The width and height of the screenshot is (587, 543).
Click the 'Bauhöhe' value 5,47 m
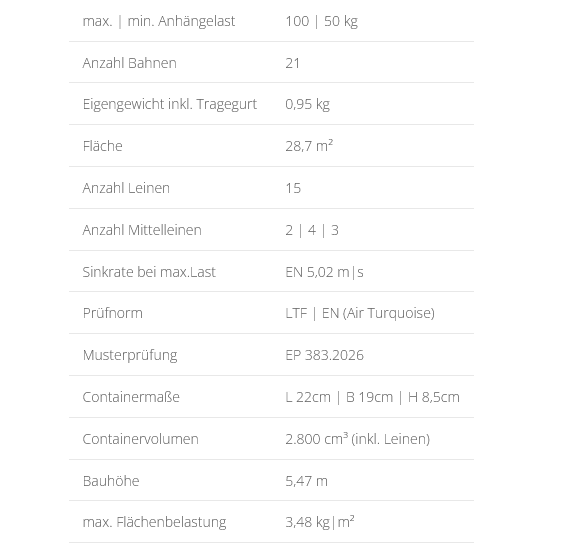[x=306, y=481]
